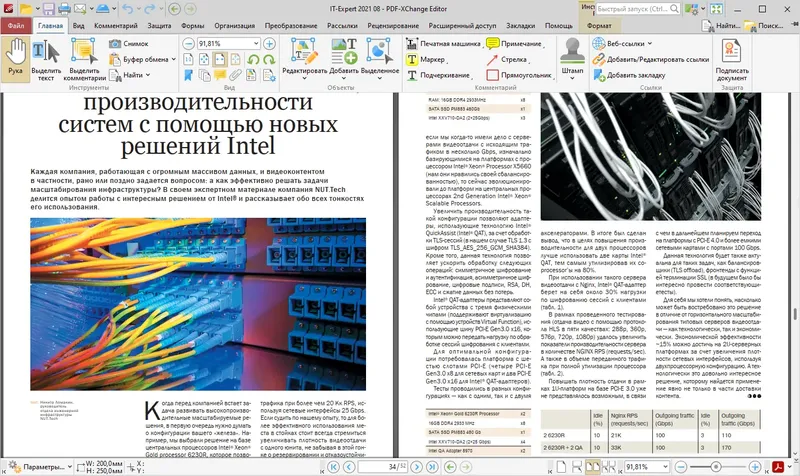This screenshot has width=800, height=476.
Task: Switch to the Закладки ribbon tab
Action: [x=520, y=26]
